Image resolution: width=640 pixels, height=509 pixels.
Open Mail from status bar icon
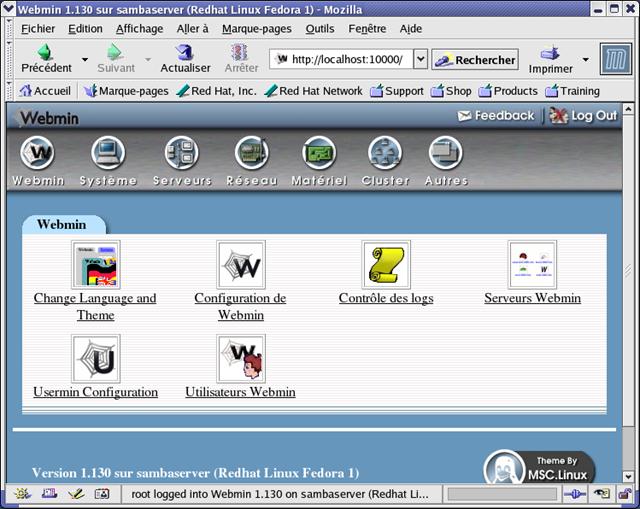[x=49, y=494]
